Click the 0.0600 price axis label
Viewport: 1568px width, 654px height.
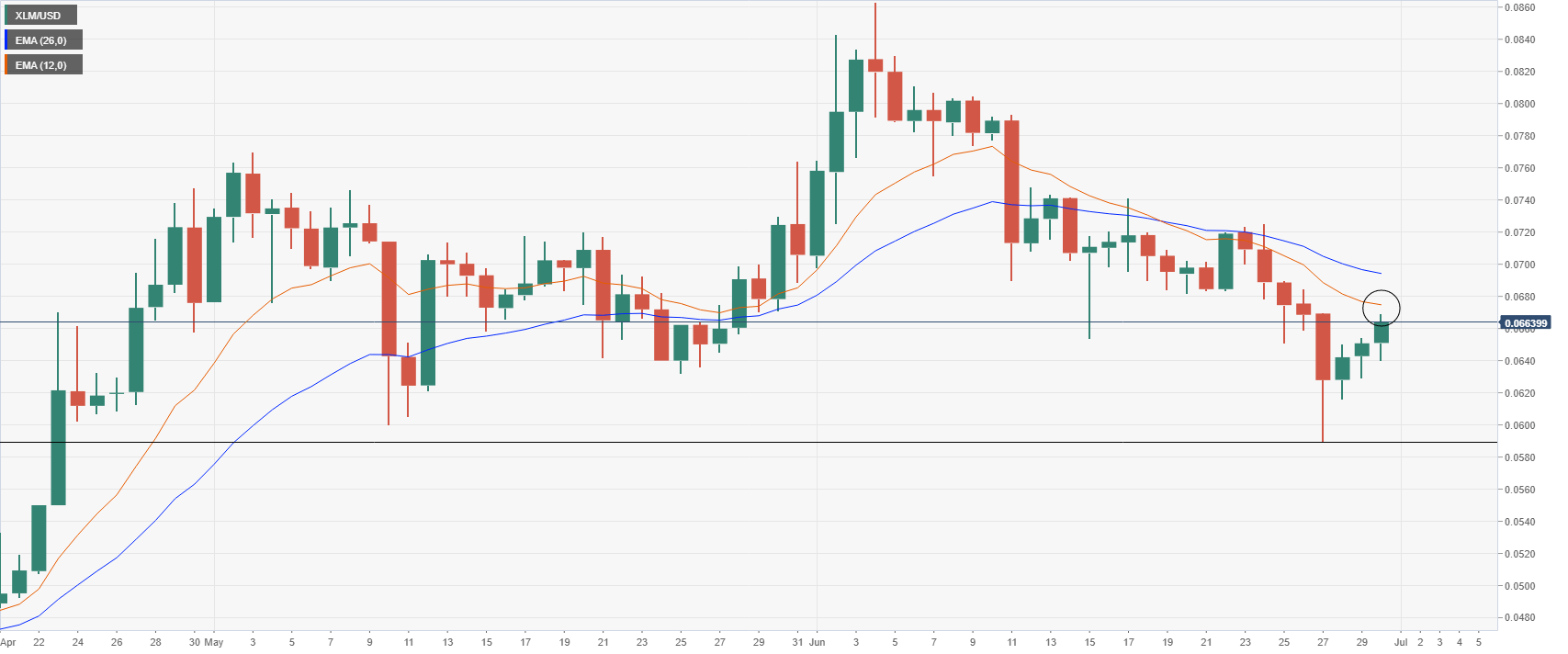click(x=1518, y=425)
